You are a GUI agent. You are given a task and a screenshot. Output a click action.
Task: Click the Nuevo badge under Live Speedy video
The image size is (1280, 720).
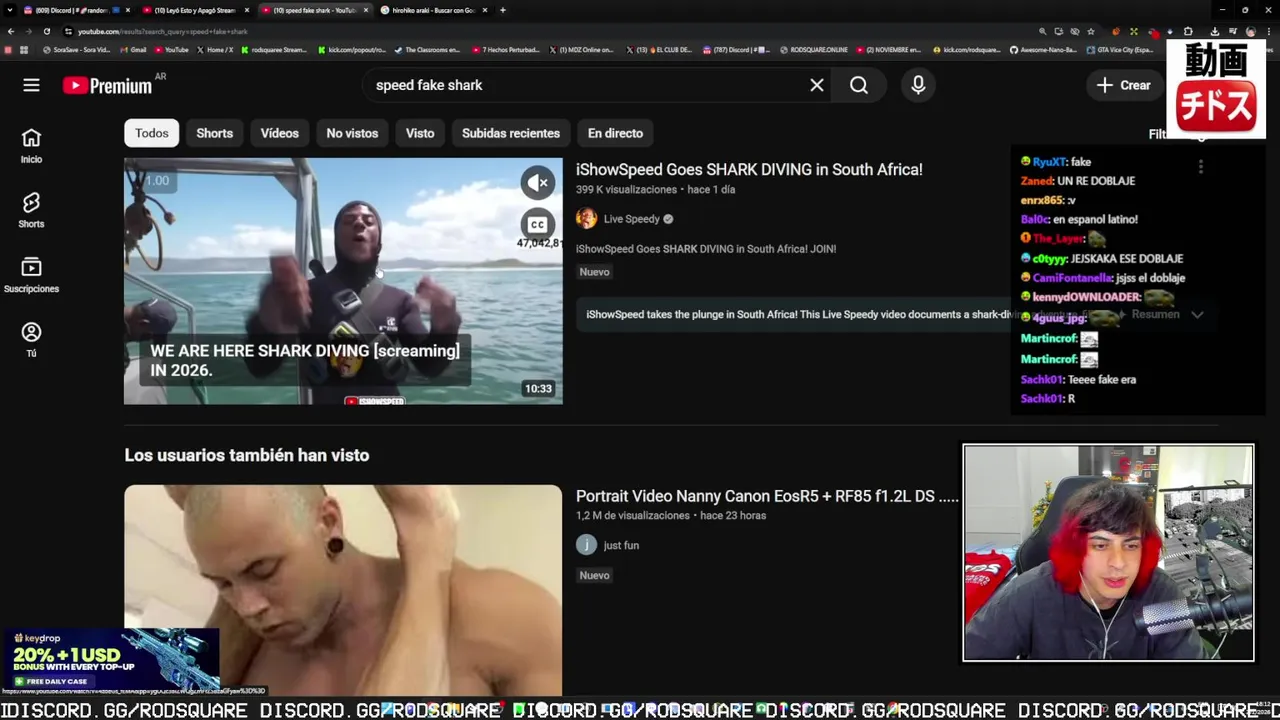[594, 272]
